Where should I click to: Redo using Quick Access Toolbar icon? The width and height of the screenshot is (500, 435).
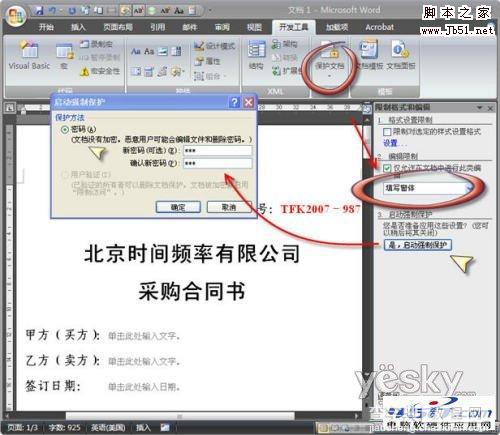(x=72, y=11)
